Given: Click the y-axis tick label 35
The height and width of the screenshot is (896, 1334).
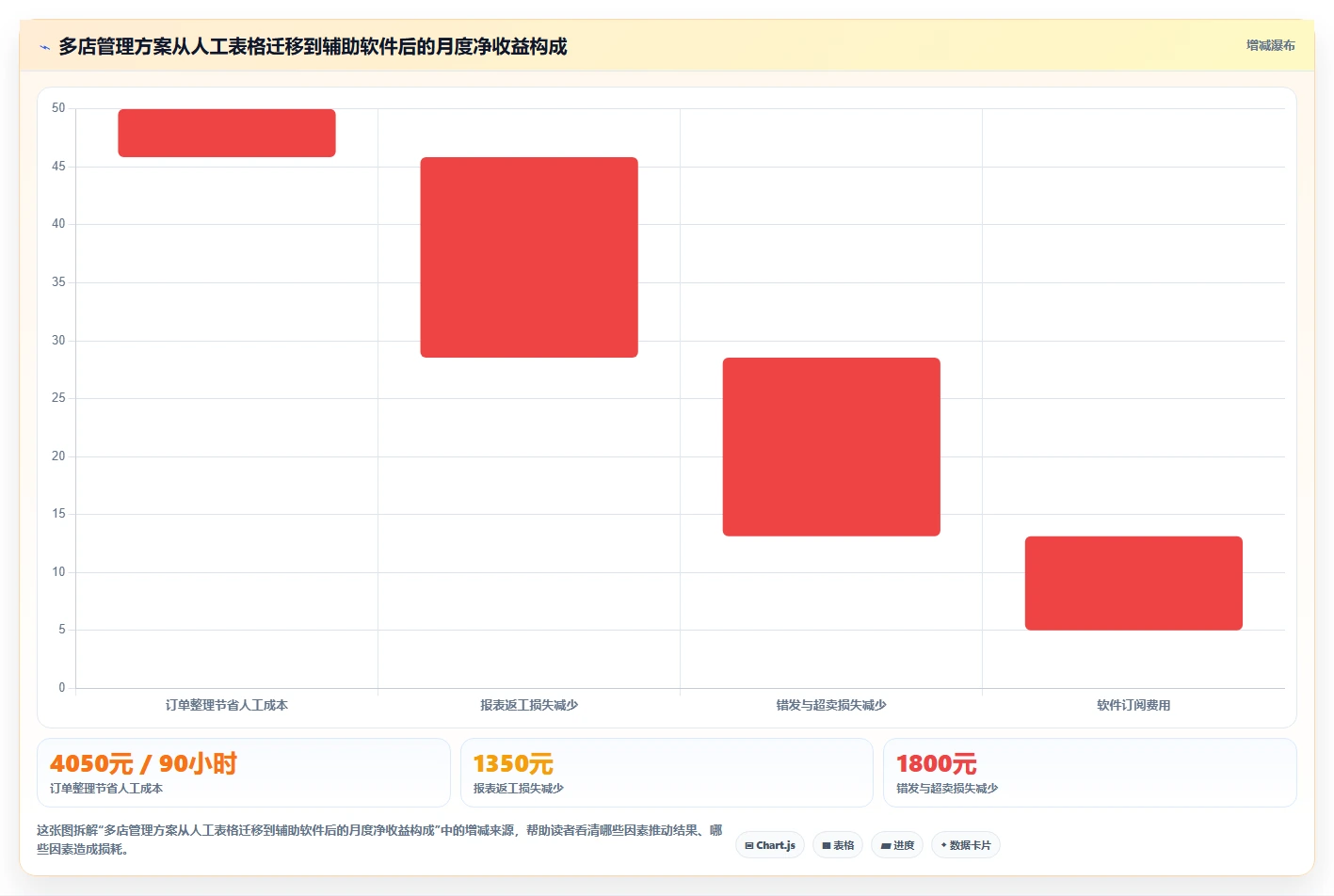Looking at the screenshot, I should pos(58,282).
